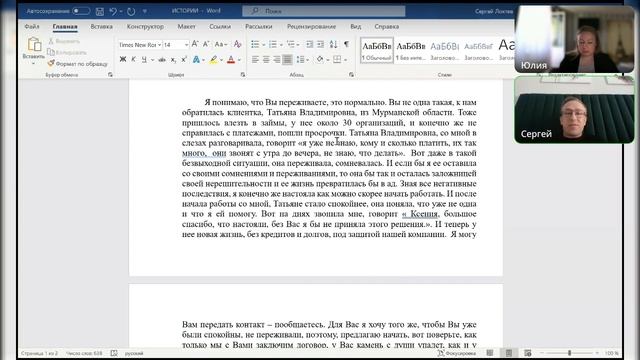Open the Change case Aa dropdown
This screenshot has height=360, width=640.
pos(221,44)
